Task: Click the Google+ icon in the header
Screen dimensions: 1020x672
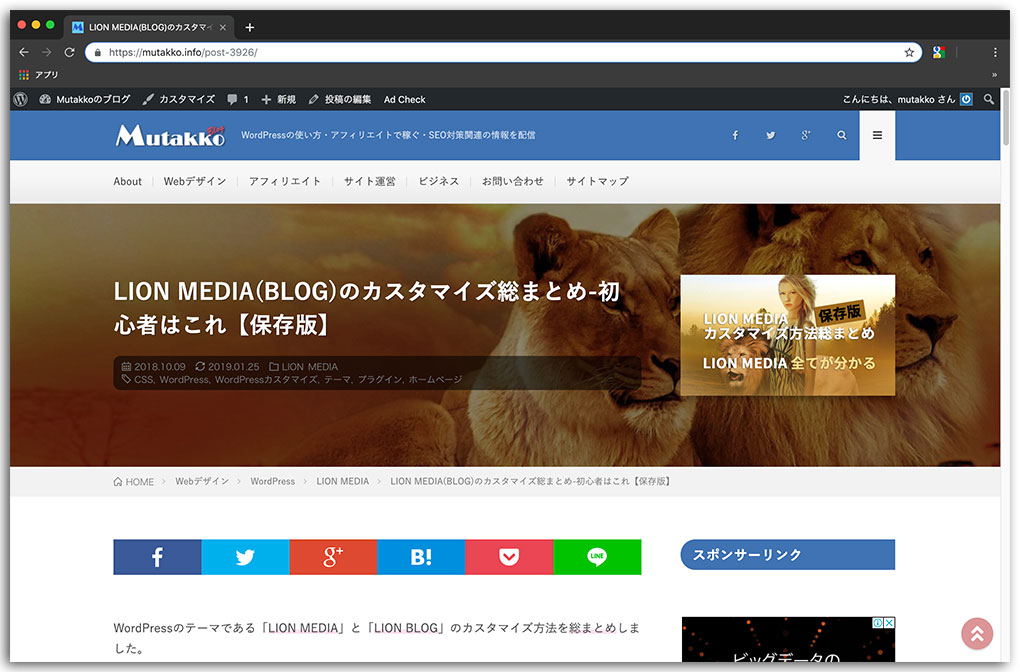Action: pyautogui.click(x=805, y=134)
